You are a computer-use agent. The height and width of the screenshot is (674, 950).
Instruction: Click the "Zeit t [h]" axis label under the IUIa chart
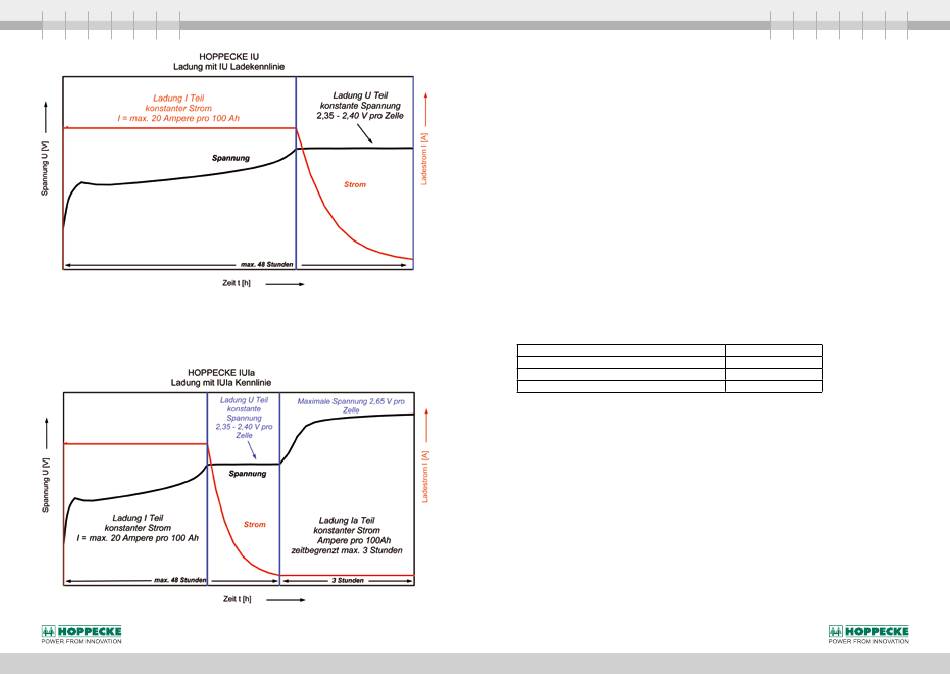click(237, 599)
